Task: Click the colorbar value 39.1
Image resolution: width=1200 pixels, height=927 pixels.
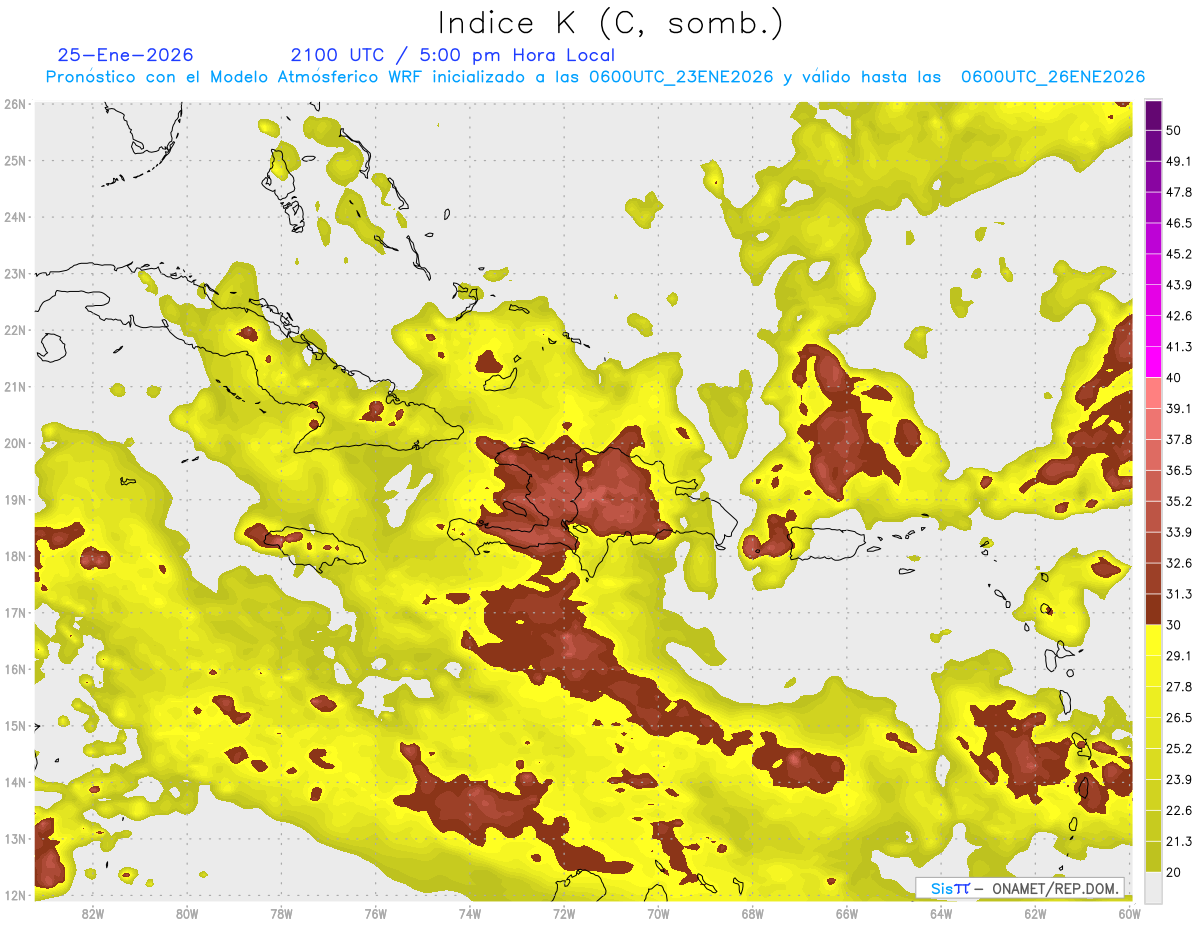Action: (x=1179, y=408)
